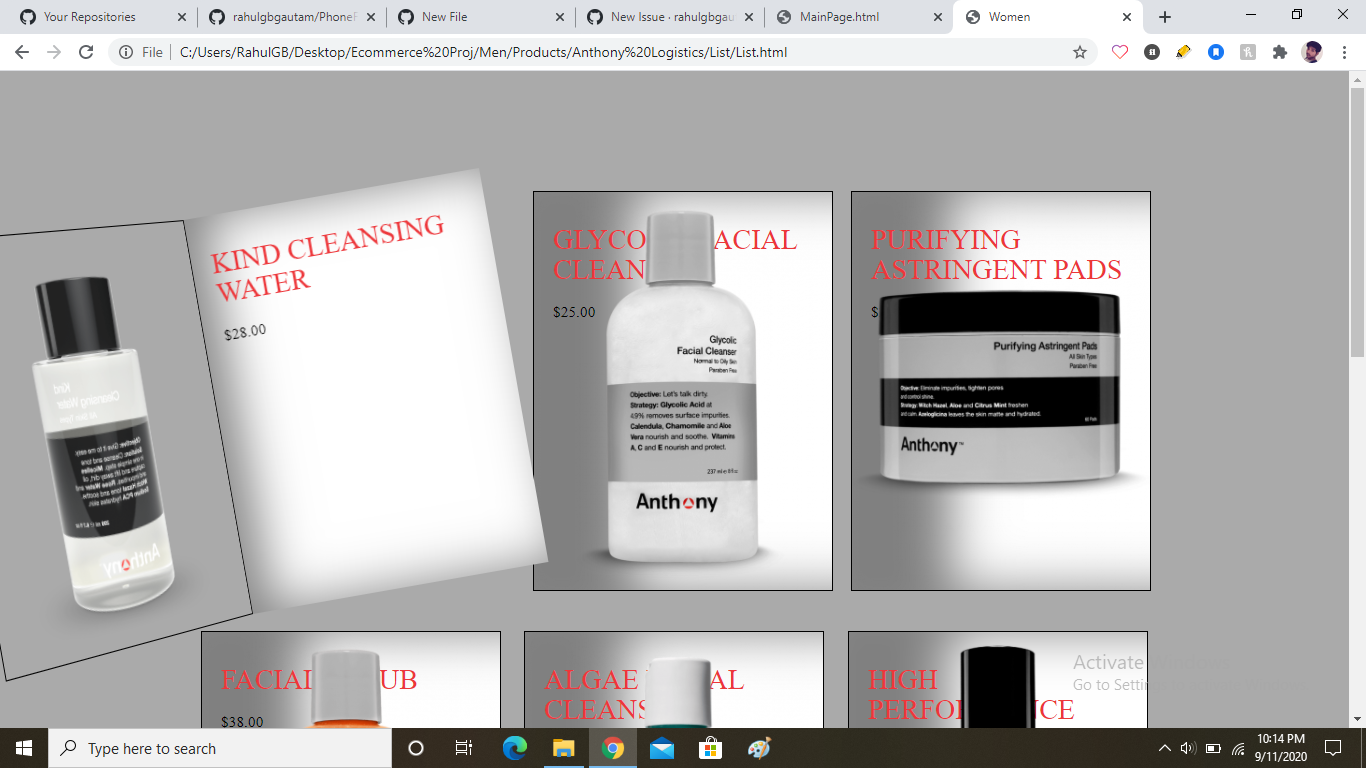
Task: Open the Mail app on the taskbar
Action: coord(662,748)
